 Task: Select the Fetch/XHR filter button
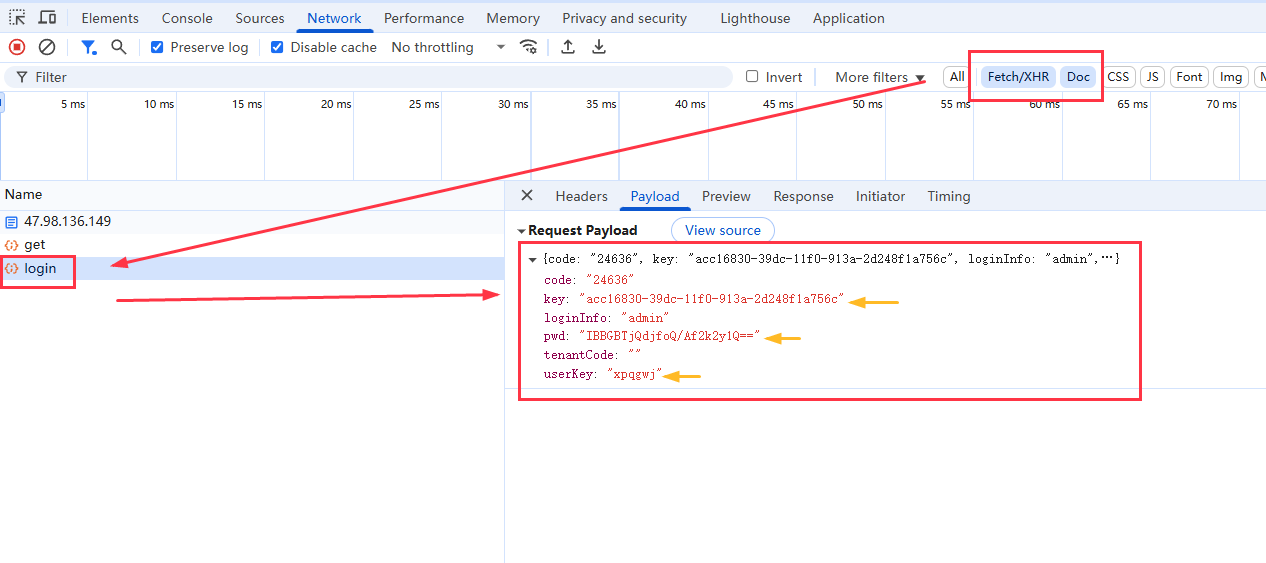pyautogui.click(x=1018, y=77)
